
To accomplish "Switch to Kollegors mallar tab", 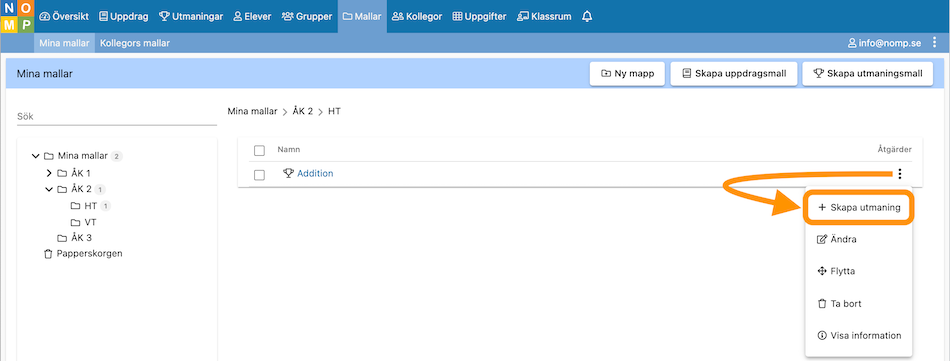I will point(135,43).
